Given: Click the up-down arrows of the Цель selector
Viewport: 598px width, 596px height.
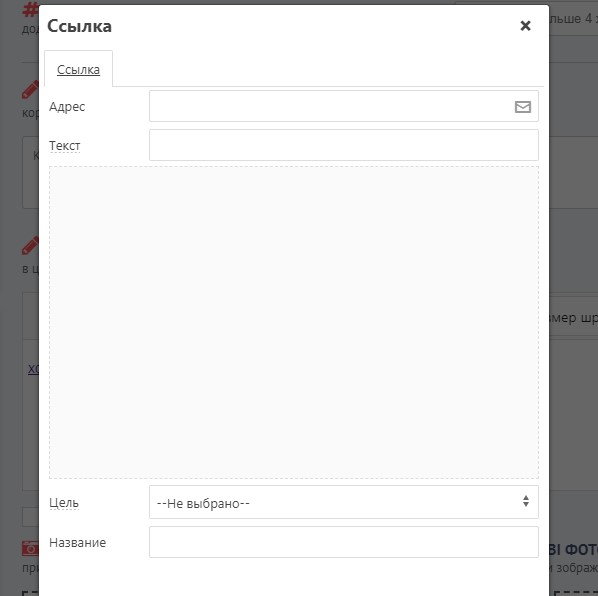Looking at the screenshot, I should point(526,501).
